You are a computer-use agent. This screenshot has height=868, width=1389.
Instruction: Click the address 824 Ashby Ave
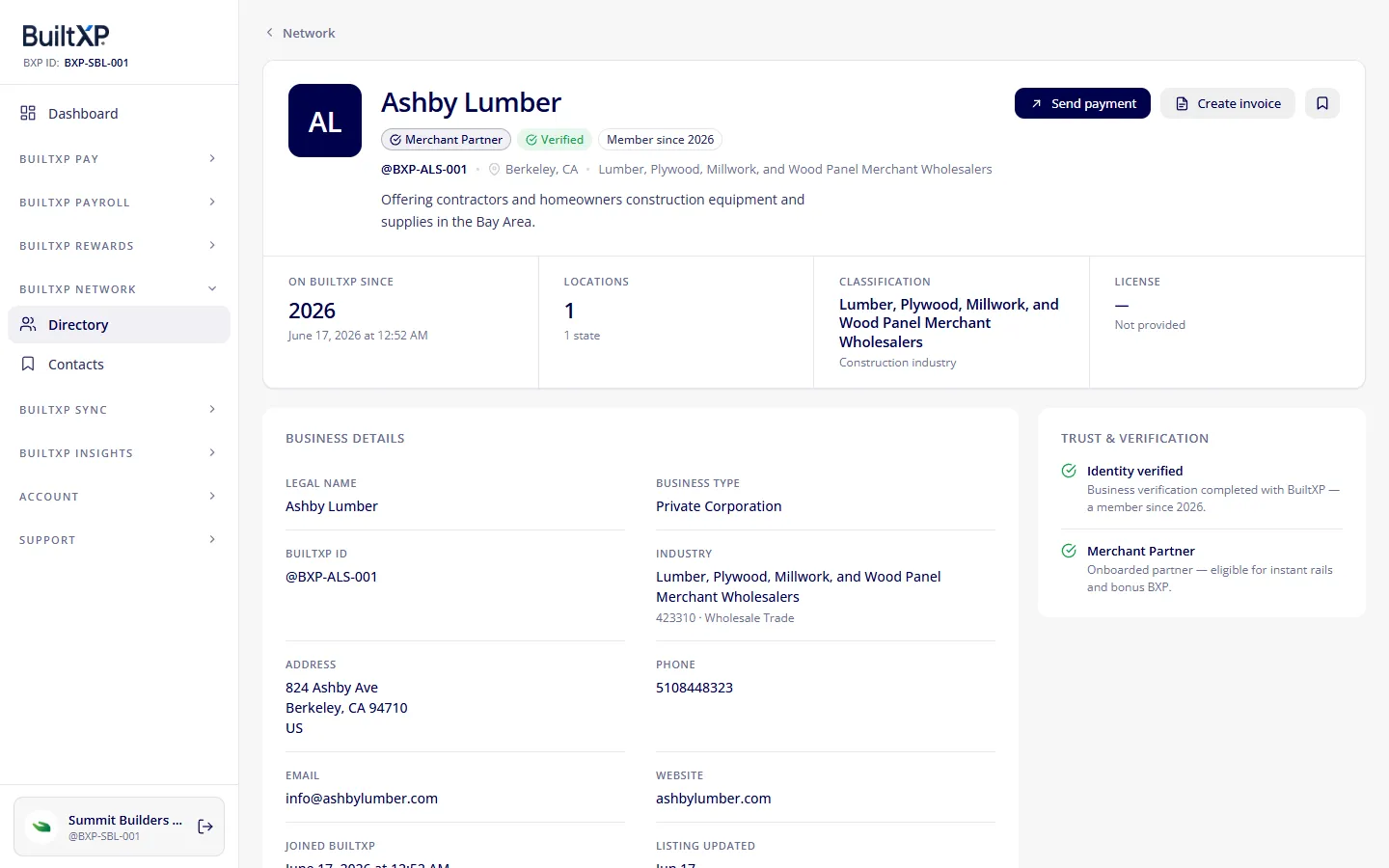[x=332, y=688]
